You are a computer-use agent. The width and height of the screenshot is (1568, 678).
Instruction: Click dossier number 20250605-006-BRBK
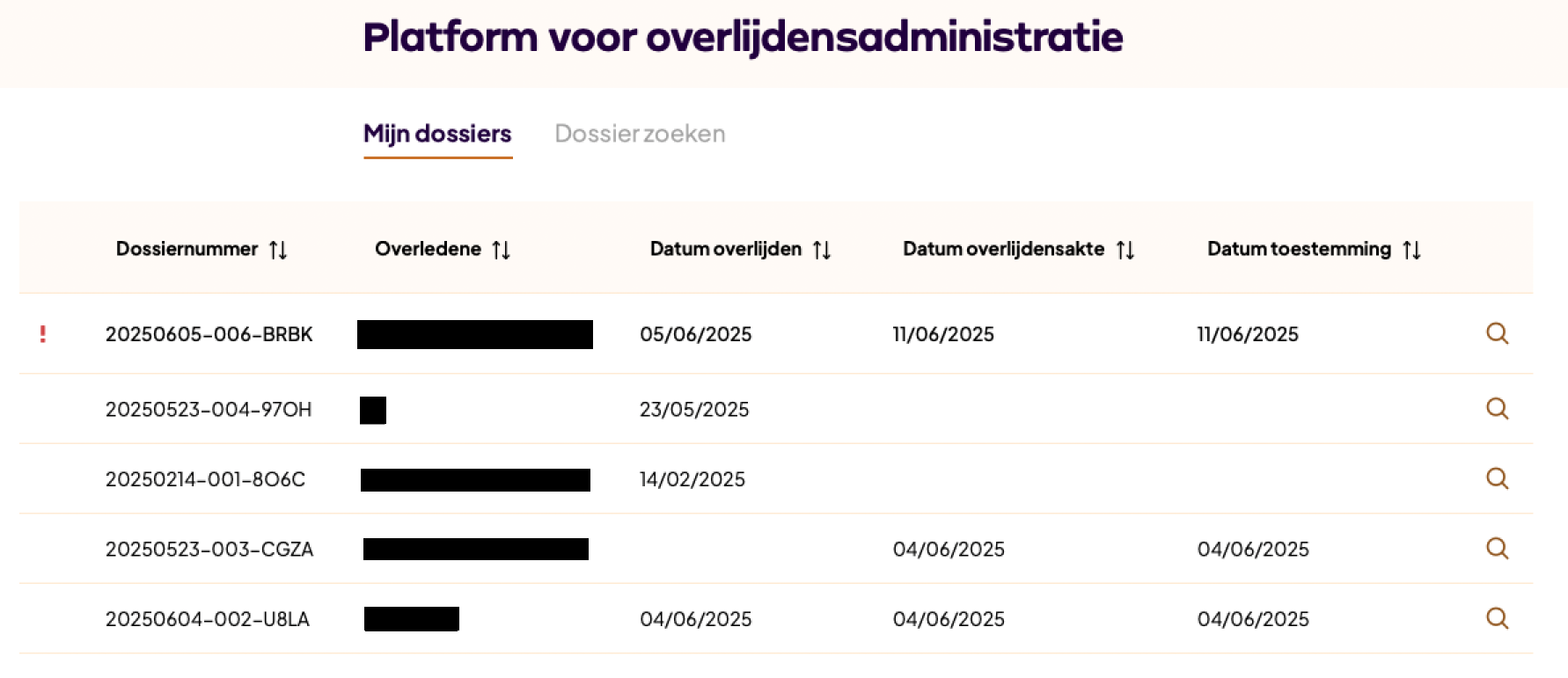(x=209, y=334)
